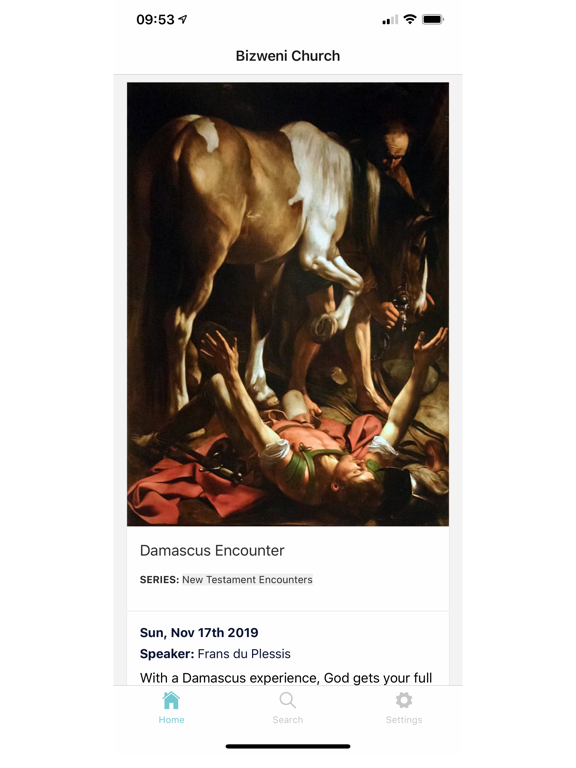Tap the battery indicator icon
The width and height of the screenshot is (576, 768).
coord(433,20)
